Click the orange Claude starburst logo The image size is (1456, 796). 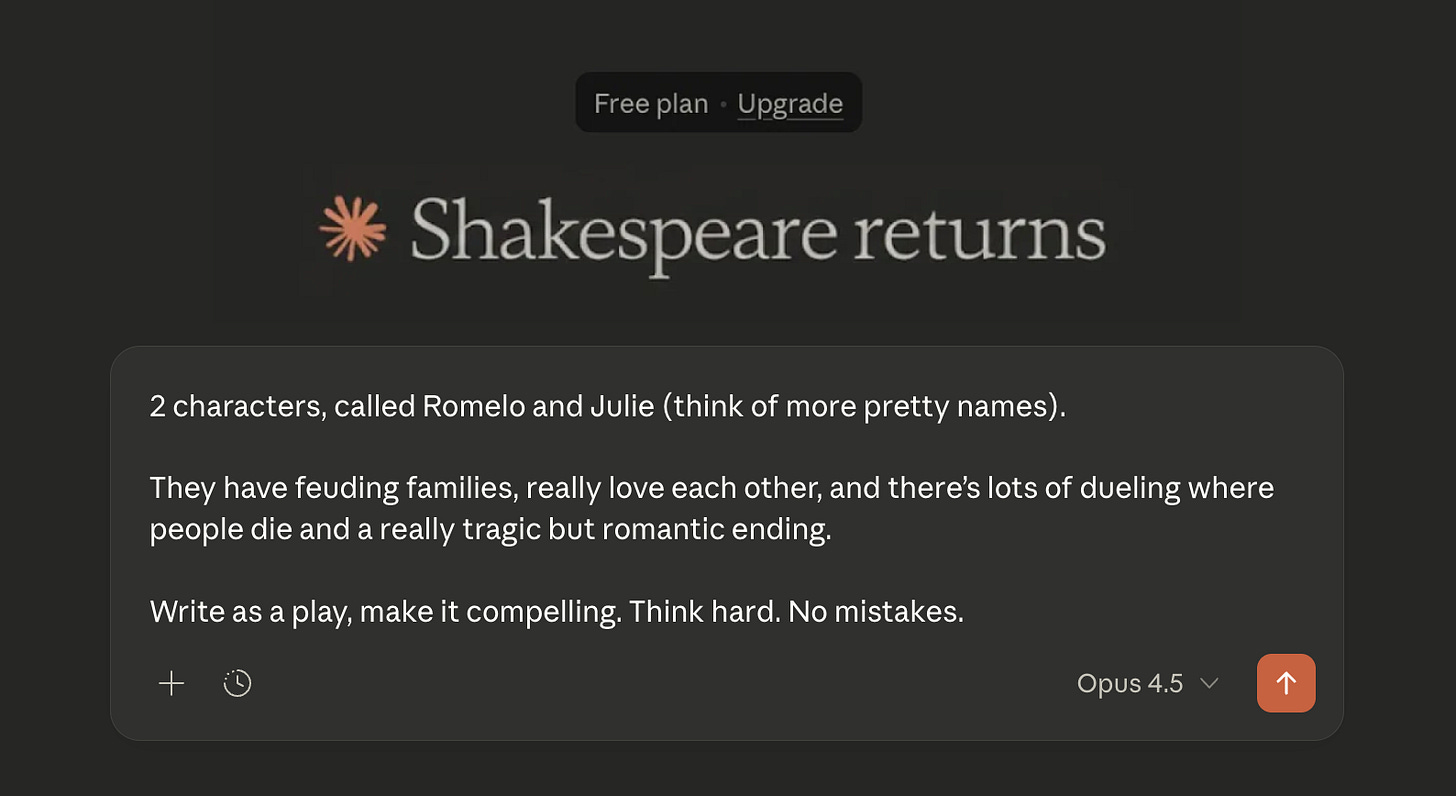pos(352,228)
